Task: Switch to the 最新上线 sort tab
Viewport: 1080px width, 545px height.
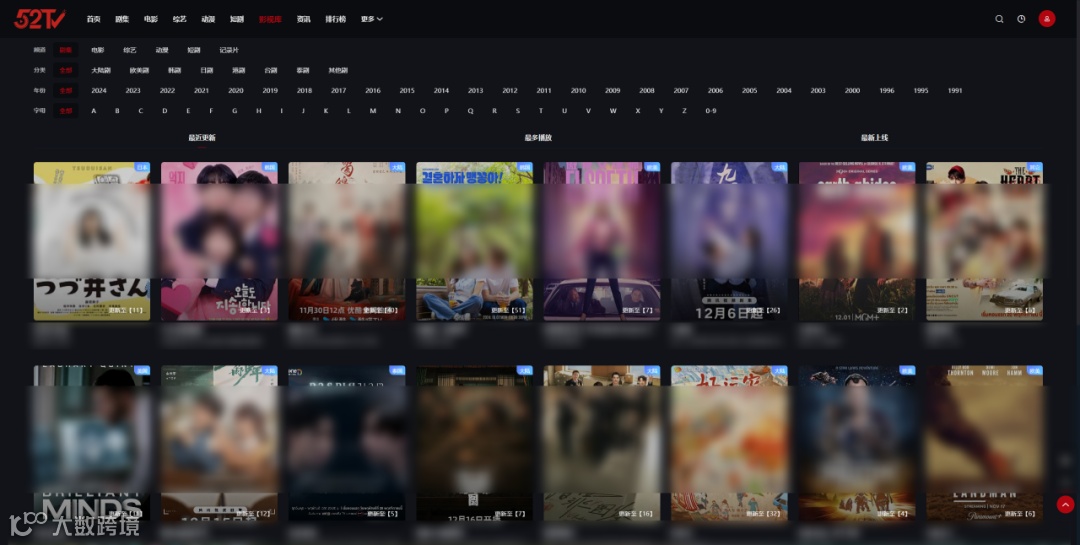Action: [874, 138]
